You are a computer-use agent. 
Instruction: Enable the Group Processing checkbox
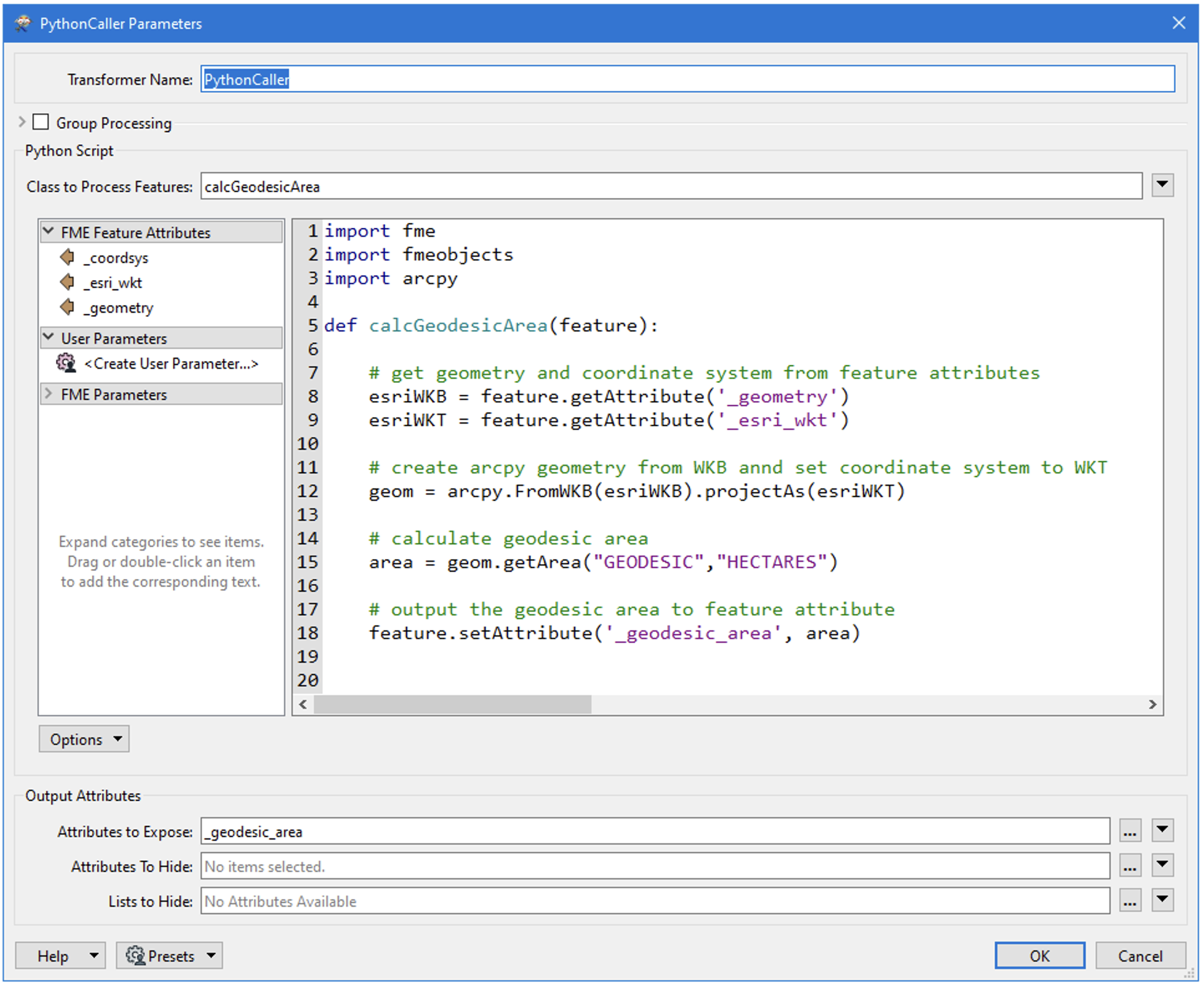tap(41, 122)
